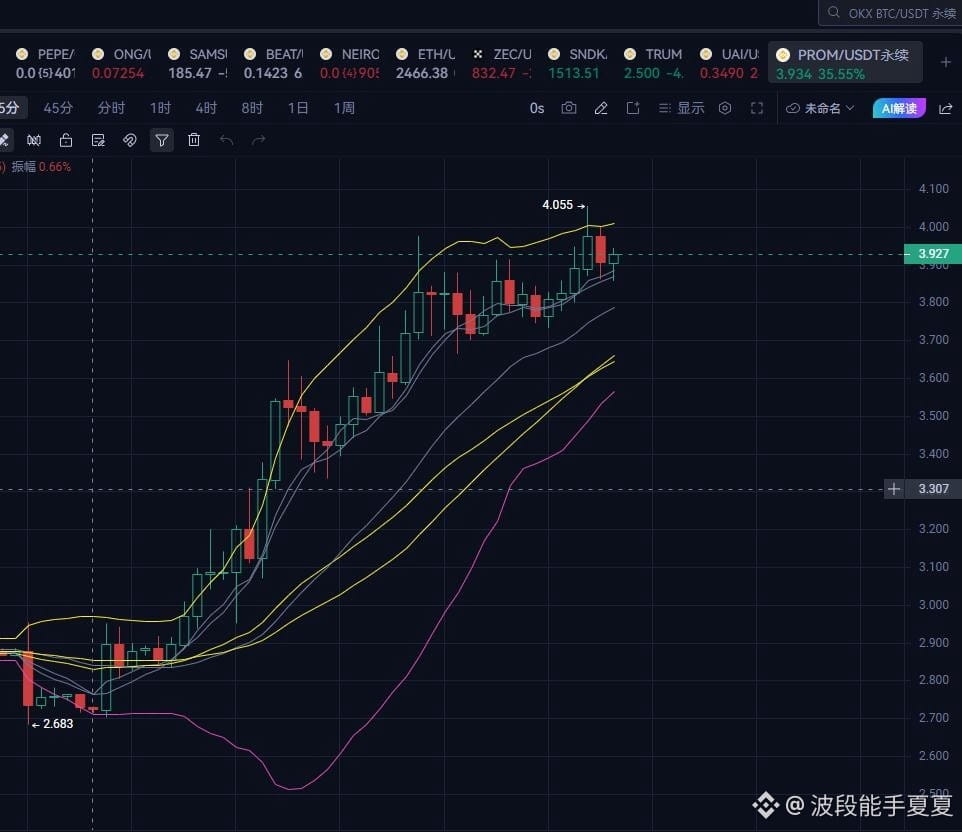Click the plus icon at 3.307

pos(894,489)
